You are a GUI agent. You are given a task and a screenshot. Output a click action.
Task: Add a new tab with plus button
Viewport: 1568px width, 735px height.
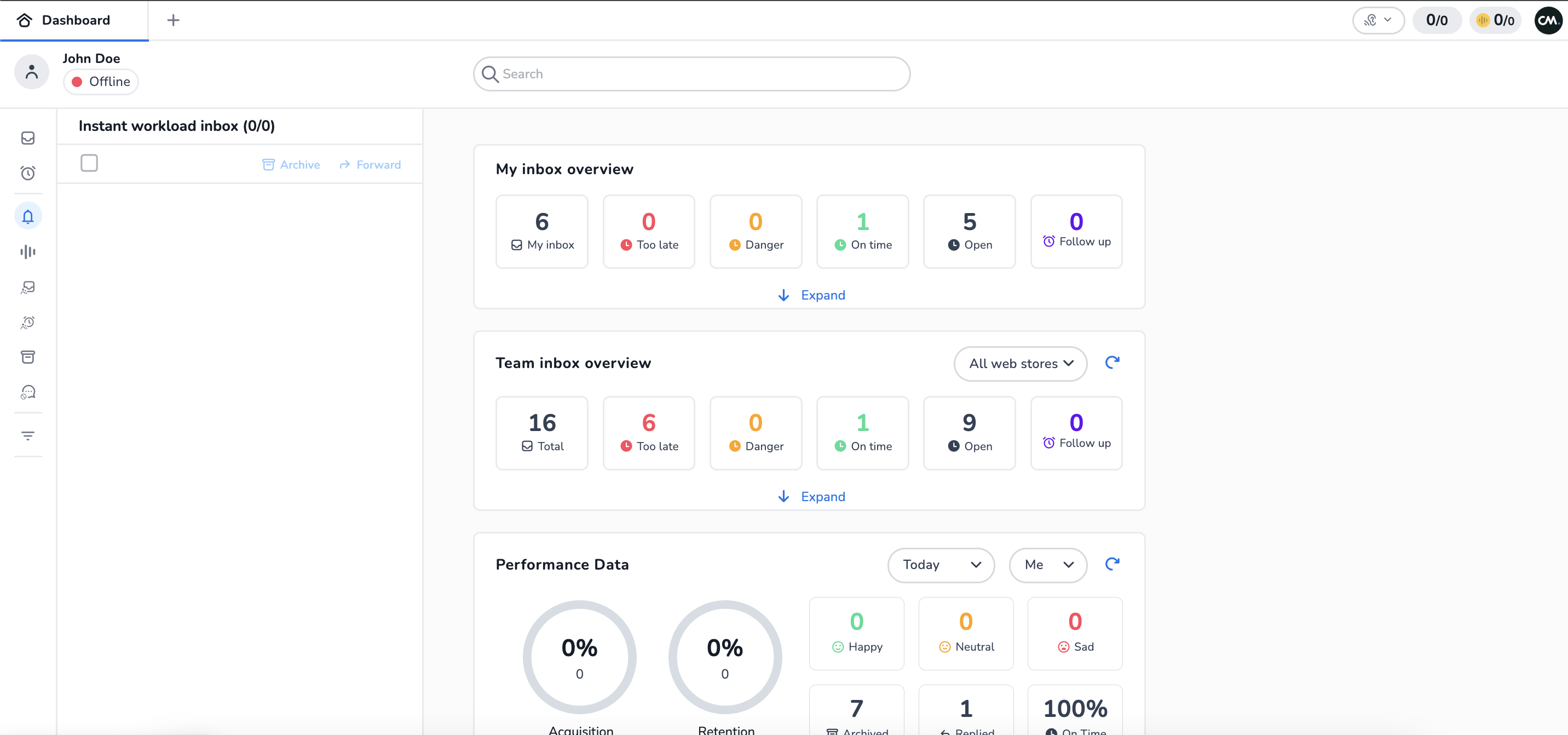coord(174,20)
